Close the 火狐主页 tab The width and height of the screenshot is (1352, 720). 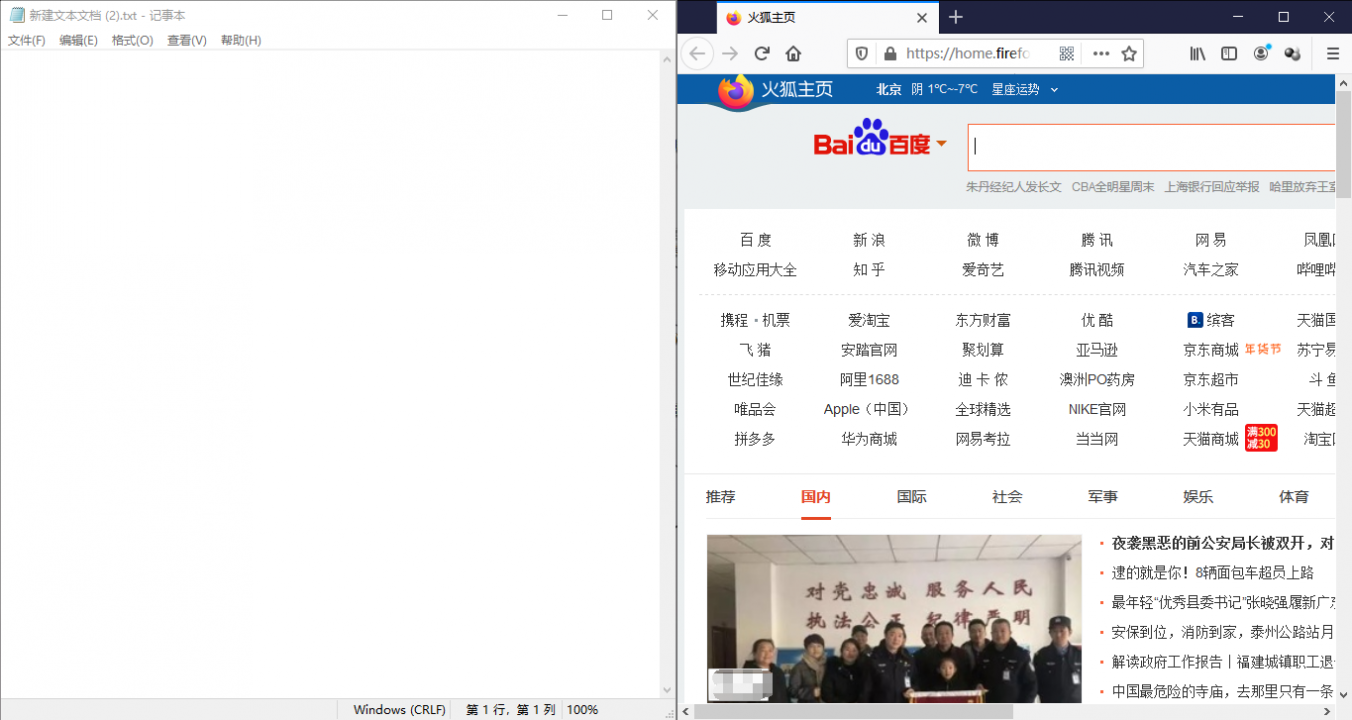pos(923,18)
